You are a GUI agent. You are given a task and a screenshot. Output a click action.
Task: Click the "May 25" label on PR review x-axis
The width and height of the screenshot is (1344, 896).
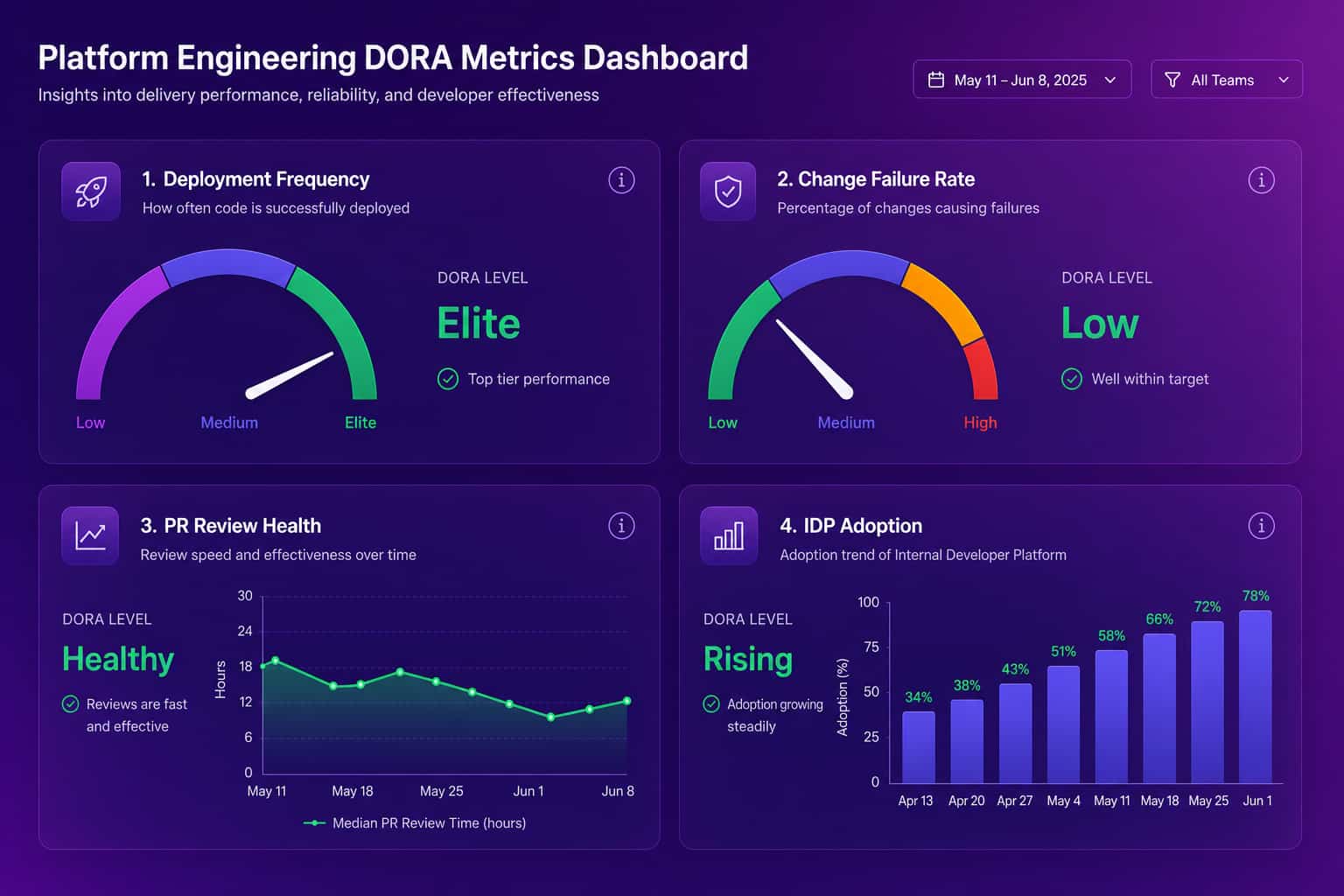[441, 791]
